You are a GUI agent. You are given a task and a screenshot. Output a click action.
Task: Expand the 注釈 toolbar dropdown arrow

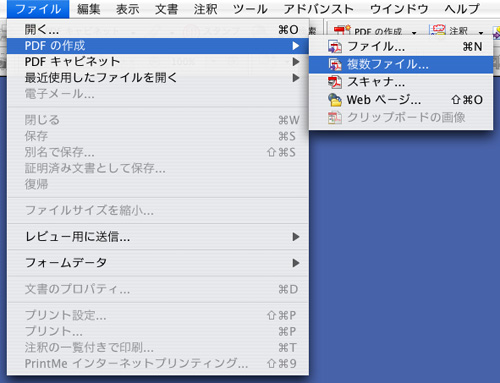tap(481, 33)
